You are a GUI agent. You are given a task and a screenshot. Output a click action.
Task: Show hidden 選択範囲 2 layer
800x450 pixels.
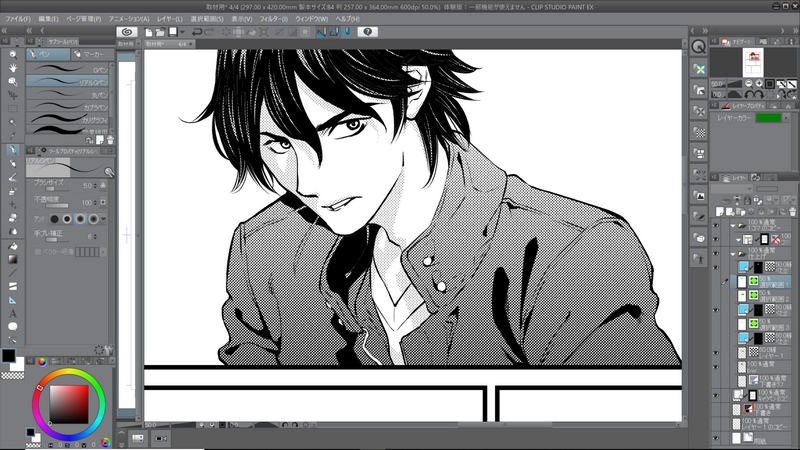[x=716, y=296]
